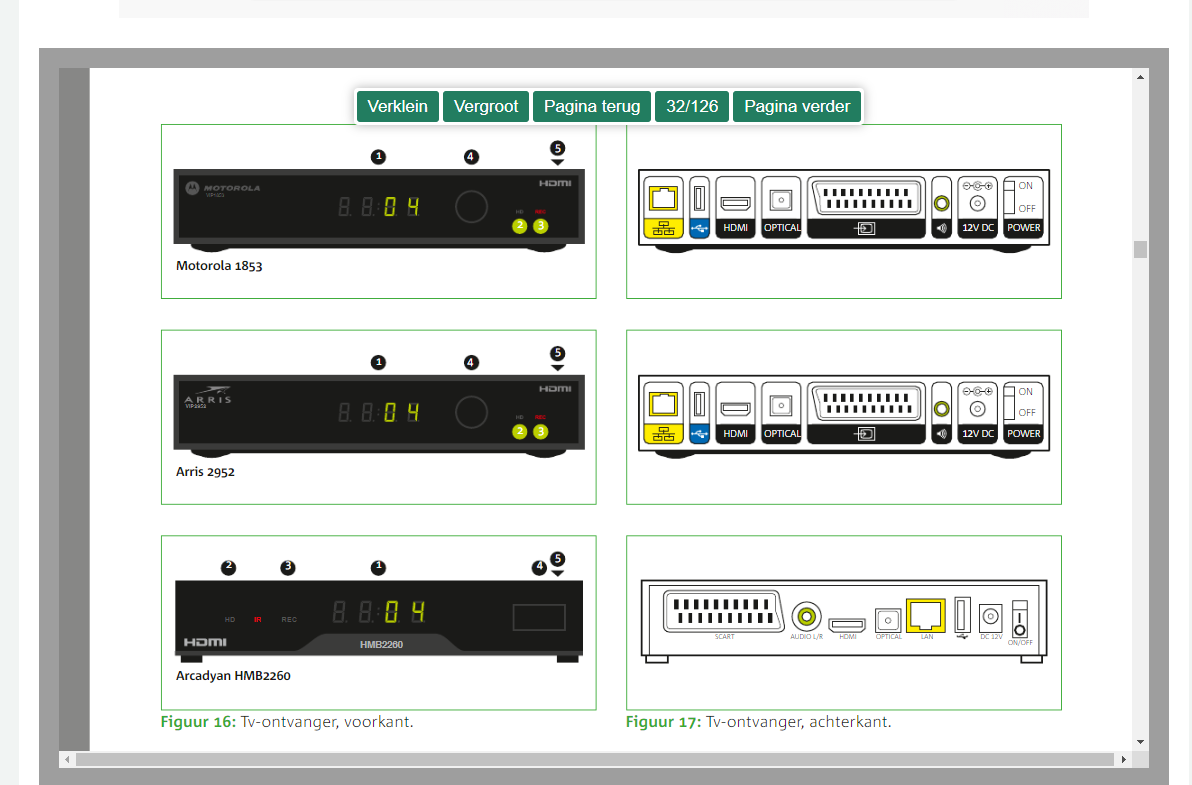
Task: Click the Figuur 17 caption text
Action: coord(758,722)
